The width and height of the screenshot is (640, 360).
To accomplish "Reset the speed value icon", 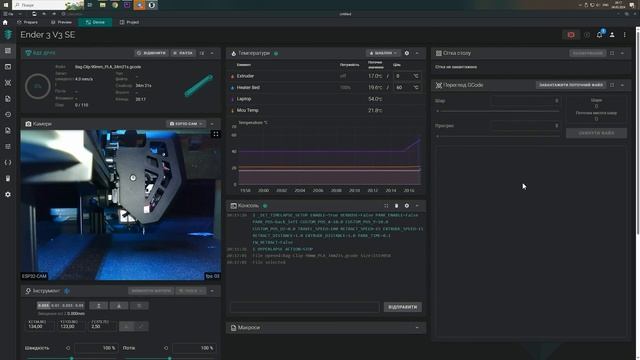I will click(68, 348).
